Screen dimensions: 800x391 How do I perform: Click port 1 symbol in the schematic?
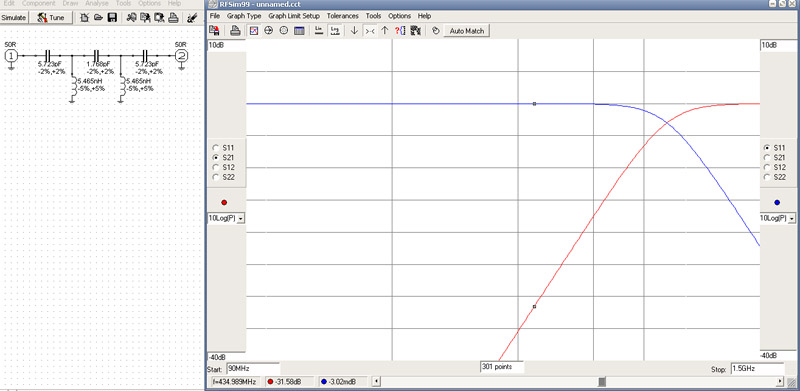12,56
